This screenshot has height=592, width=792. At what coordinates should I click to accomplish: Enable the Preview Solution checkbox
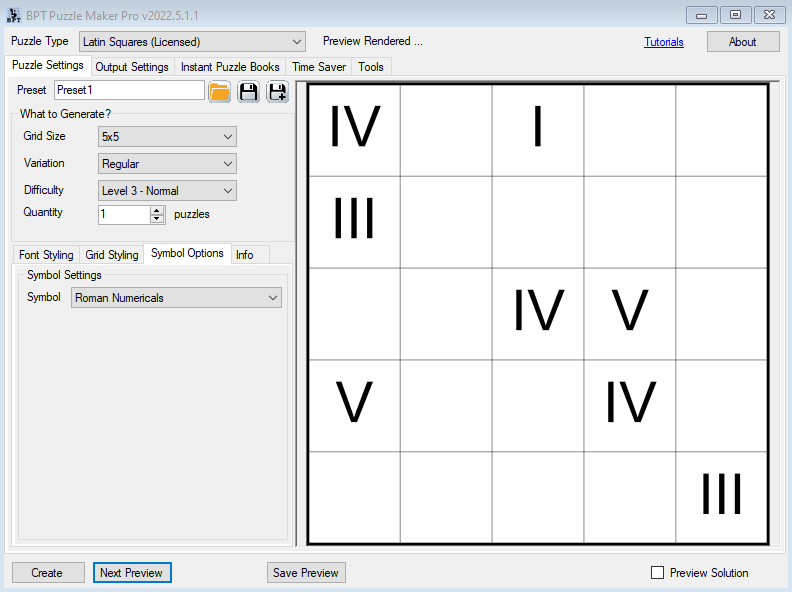click(657, 573)
